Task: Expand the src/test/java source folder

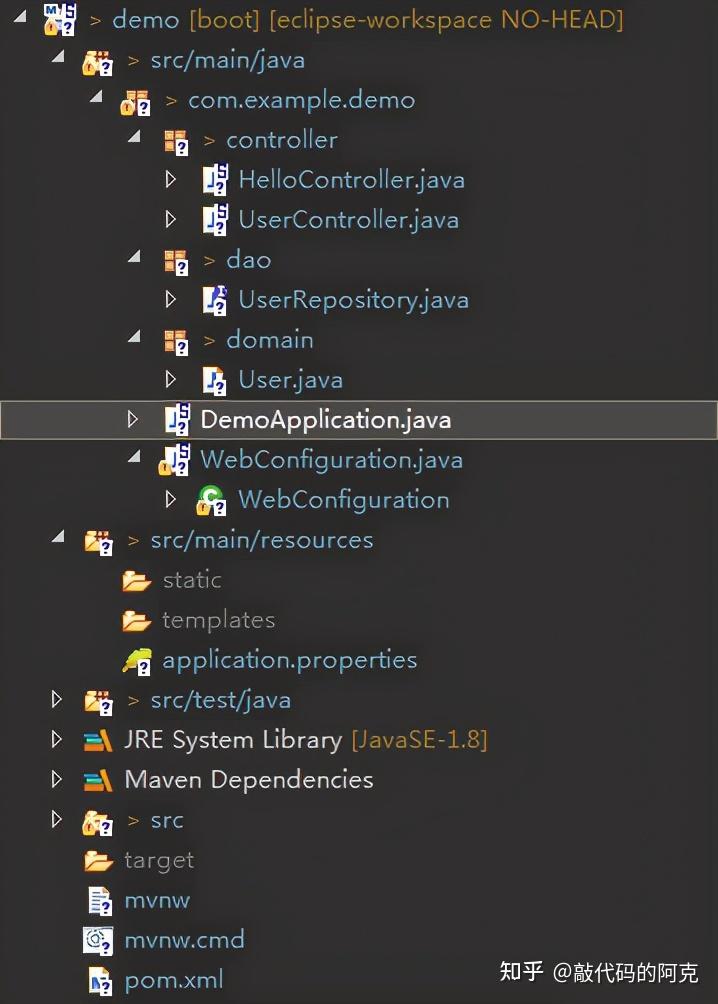Action: click(56, 699)
